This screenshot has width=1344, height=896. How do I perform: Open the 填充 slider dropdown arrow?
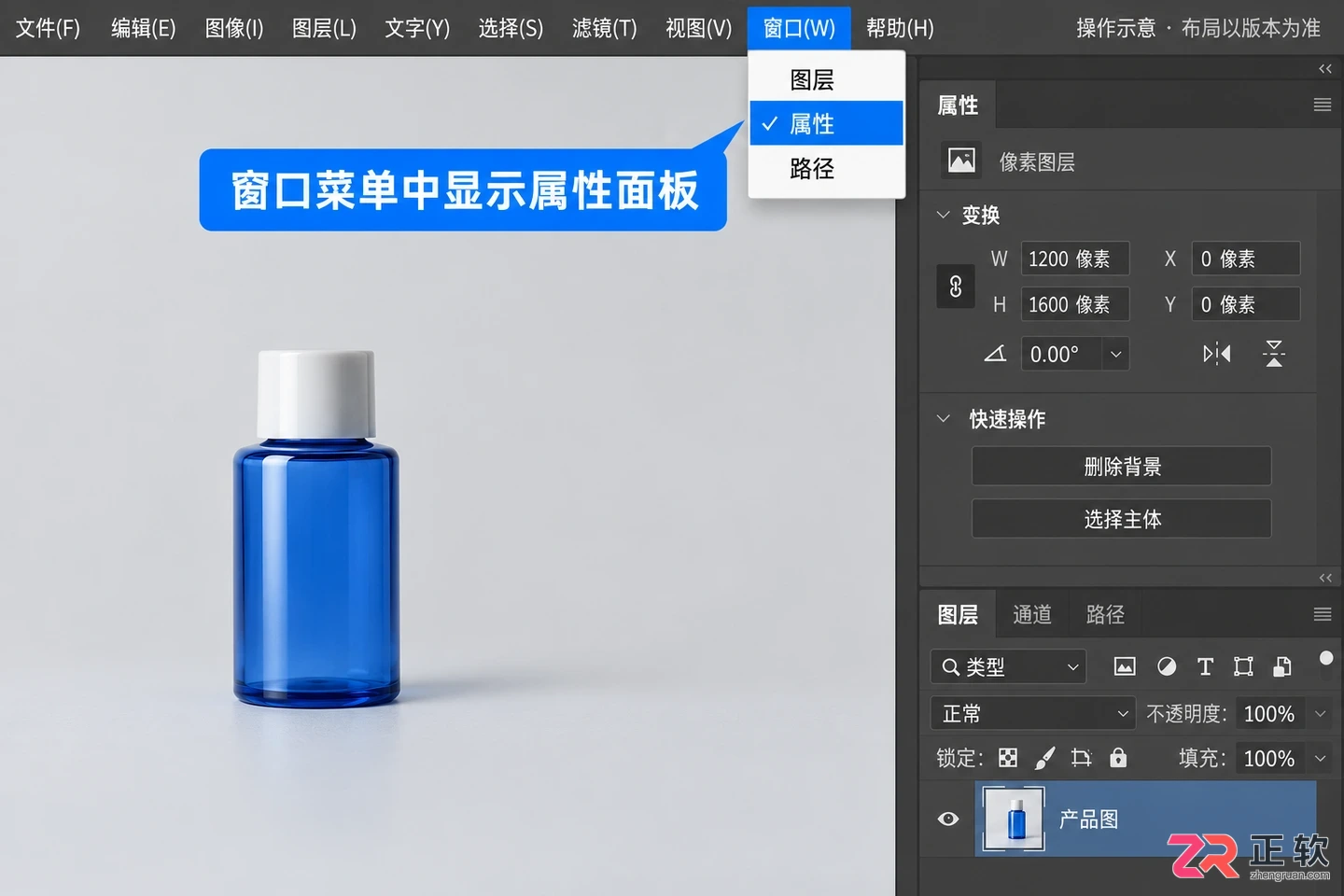tap(1321, 759)
